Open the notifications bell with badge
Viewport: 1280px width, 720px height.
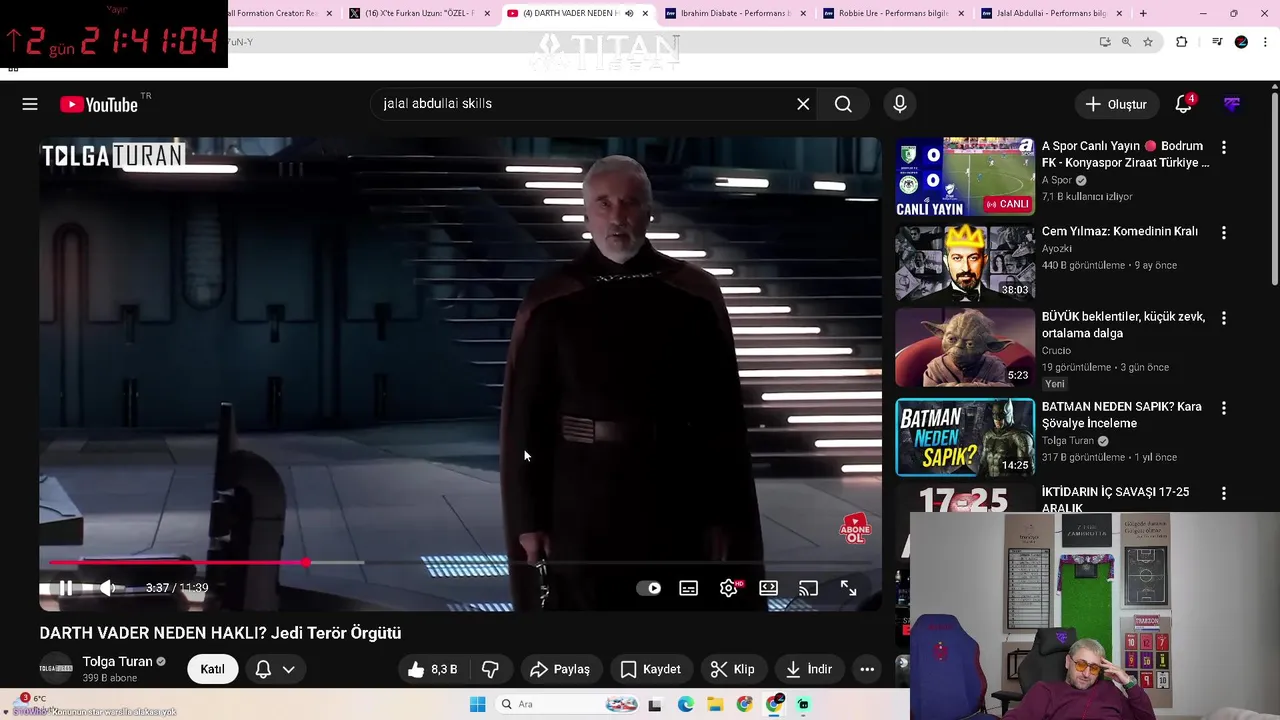coord(1184,104)
